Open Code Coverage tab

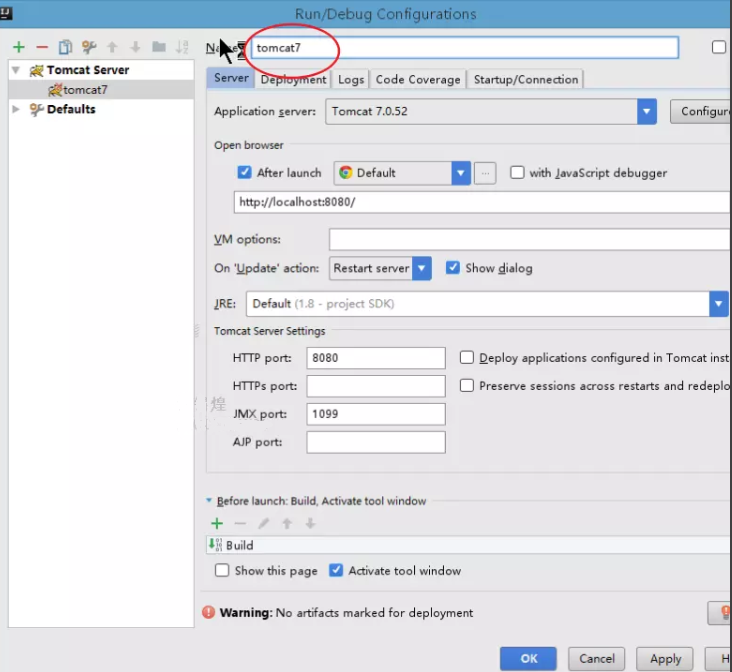click(x=418, y=79)
